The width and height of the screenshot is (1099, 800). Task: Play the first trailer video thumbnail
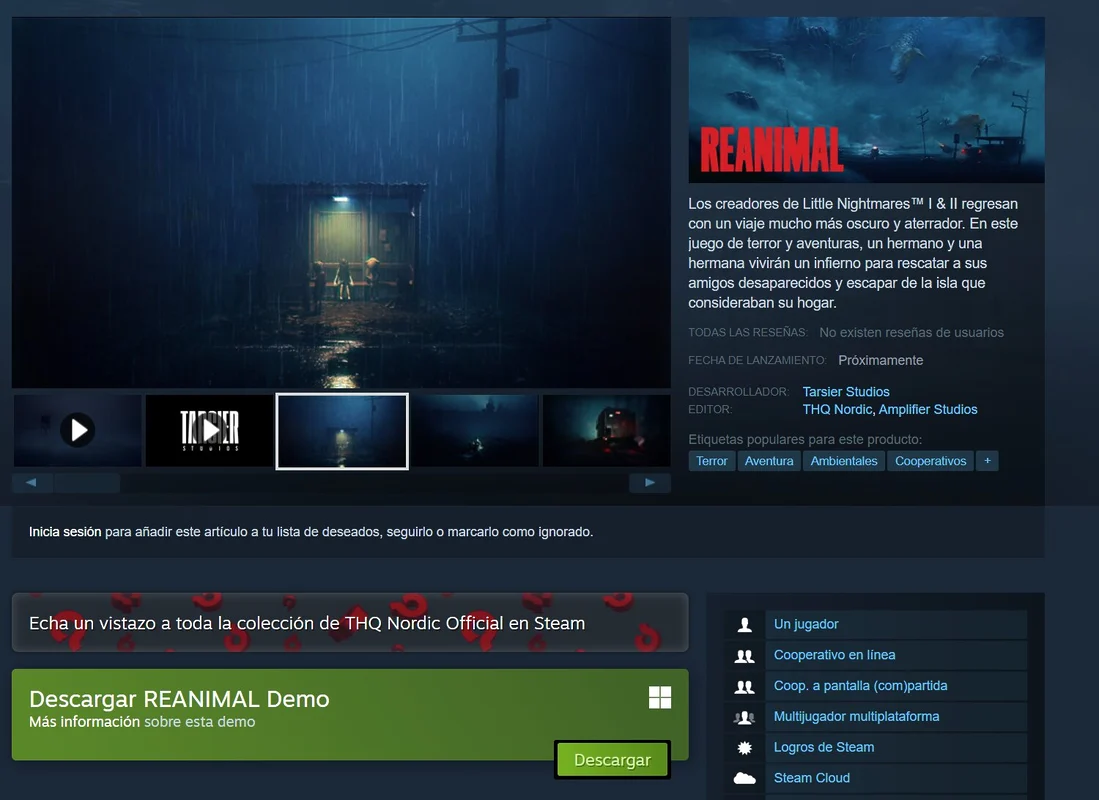(77, 430)
